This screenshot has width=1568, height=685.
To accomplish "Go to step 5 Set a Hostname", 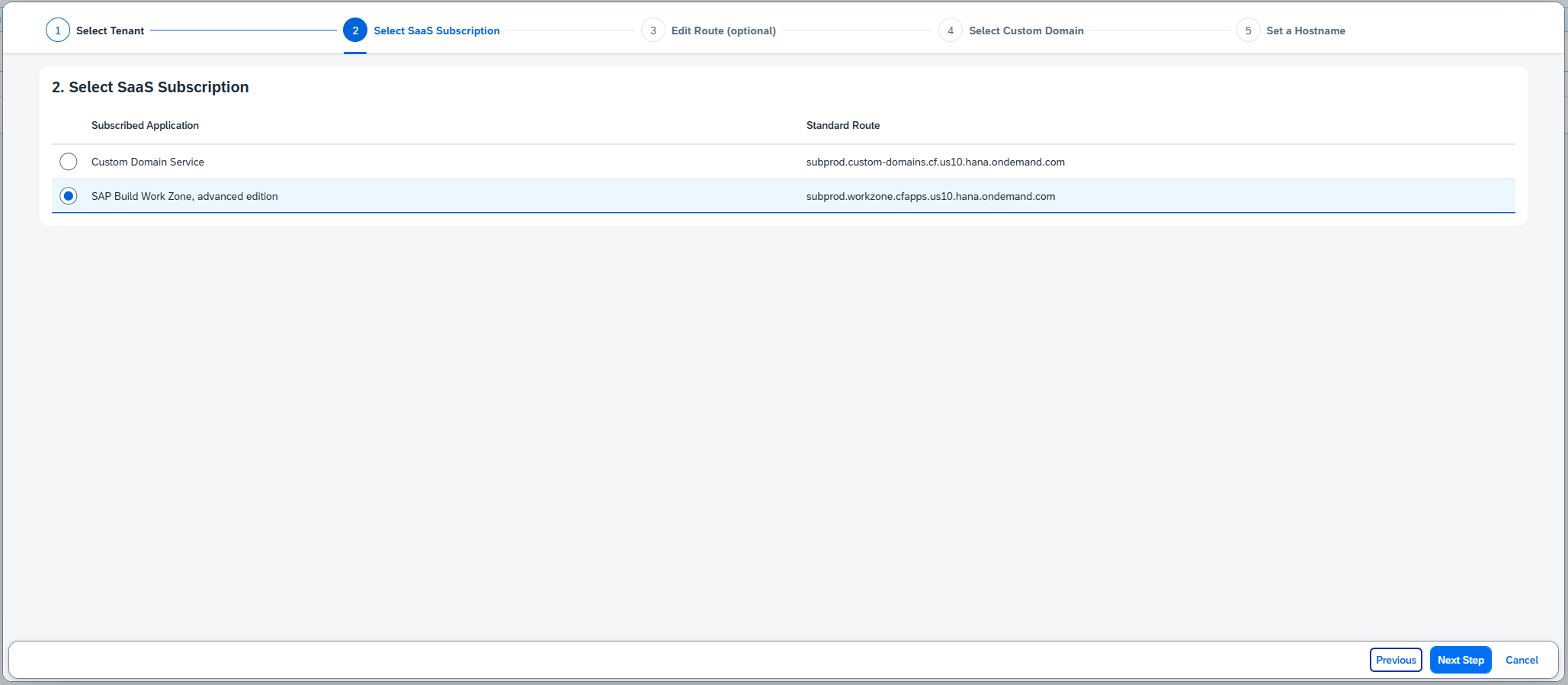I will pos(1291,31).
